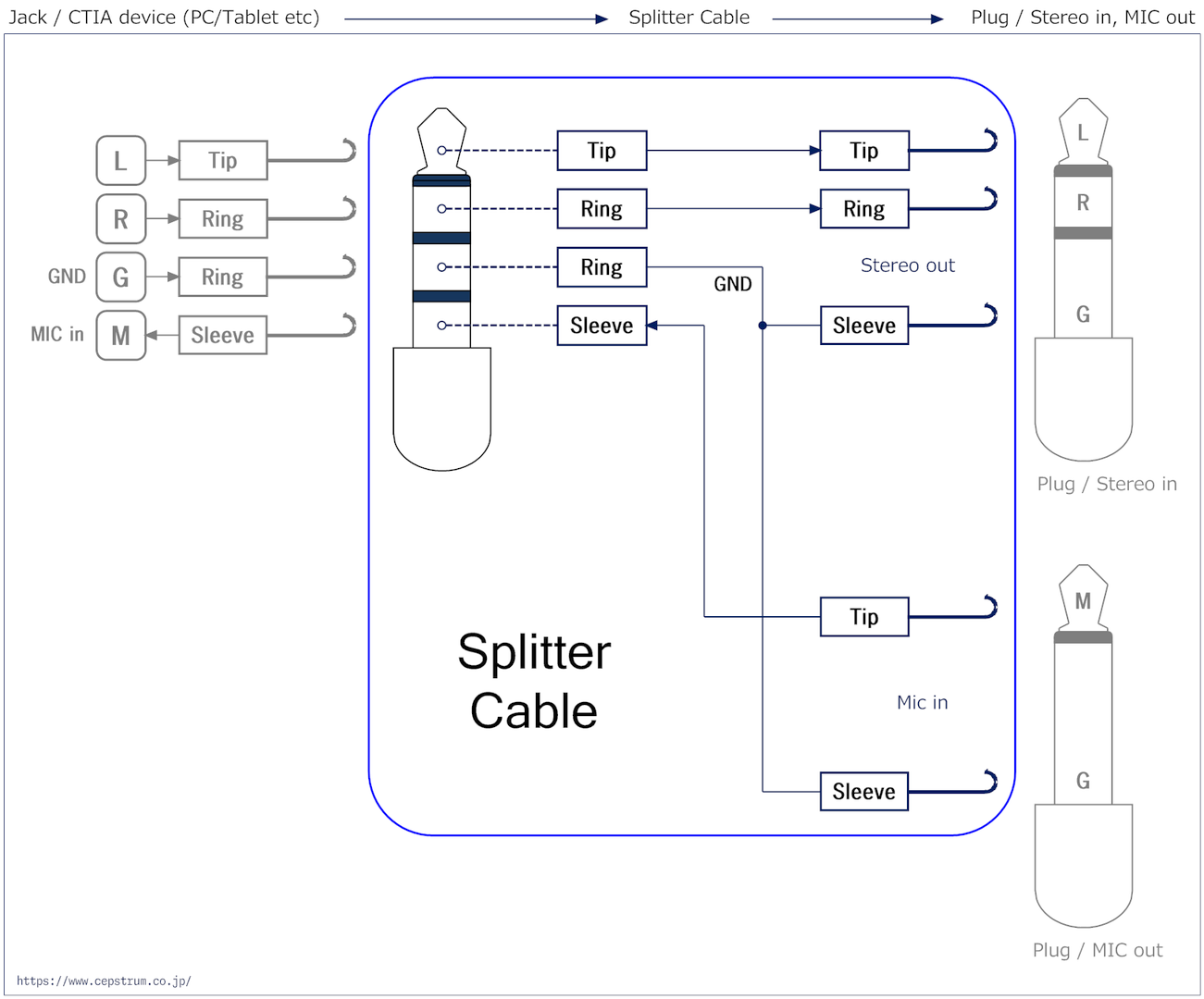Click the gray R channel box
The image size is (1204, 999).
[121, 219]
